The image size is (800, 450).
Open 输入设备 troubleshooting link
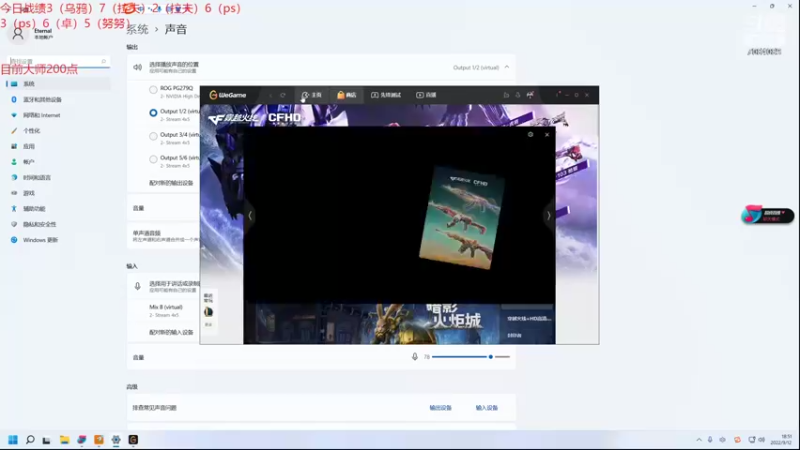[487, 408]
